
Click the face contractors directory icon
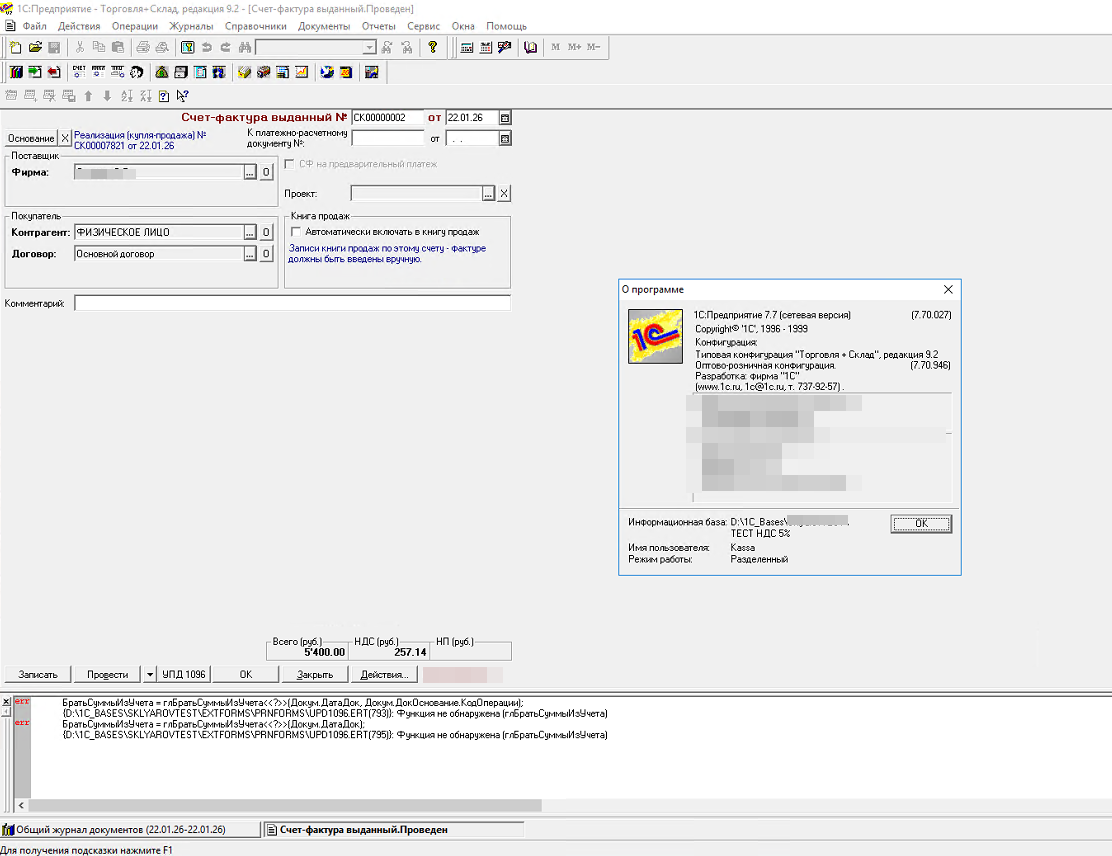(137, 72)
